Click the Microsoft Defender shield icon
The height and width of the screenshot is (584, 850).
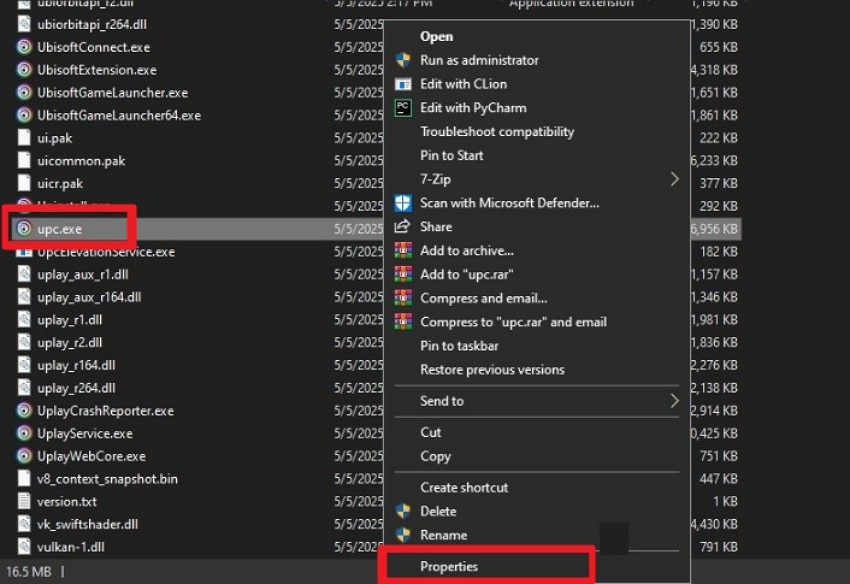coord(404,203)
